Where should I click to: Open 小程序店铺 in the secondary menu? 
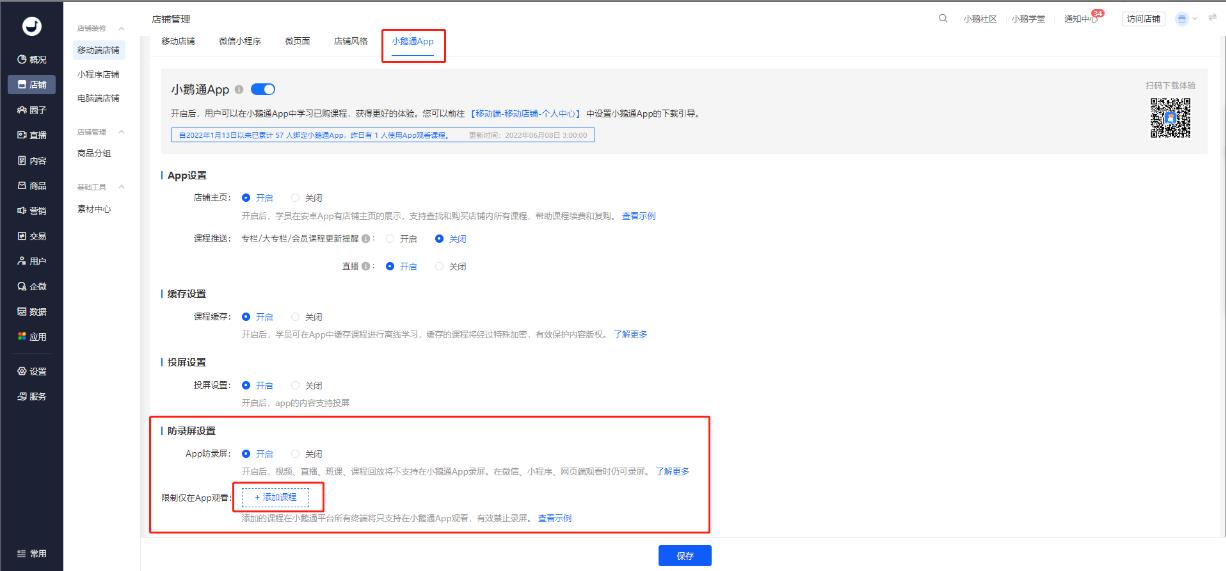point(98,75)
